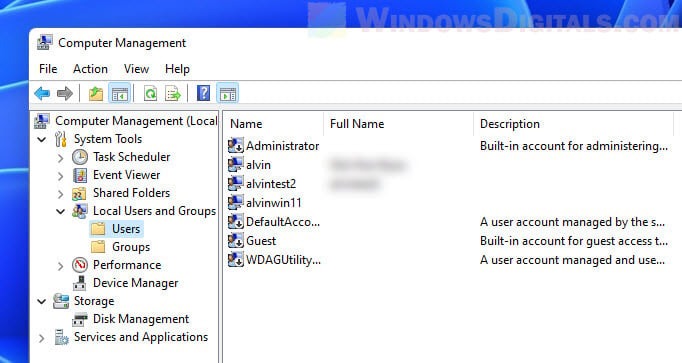Click the Shared Folders icon in tree

tap(79, 193)
